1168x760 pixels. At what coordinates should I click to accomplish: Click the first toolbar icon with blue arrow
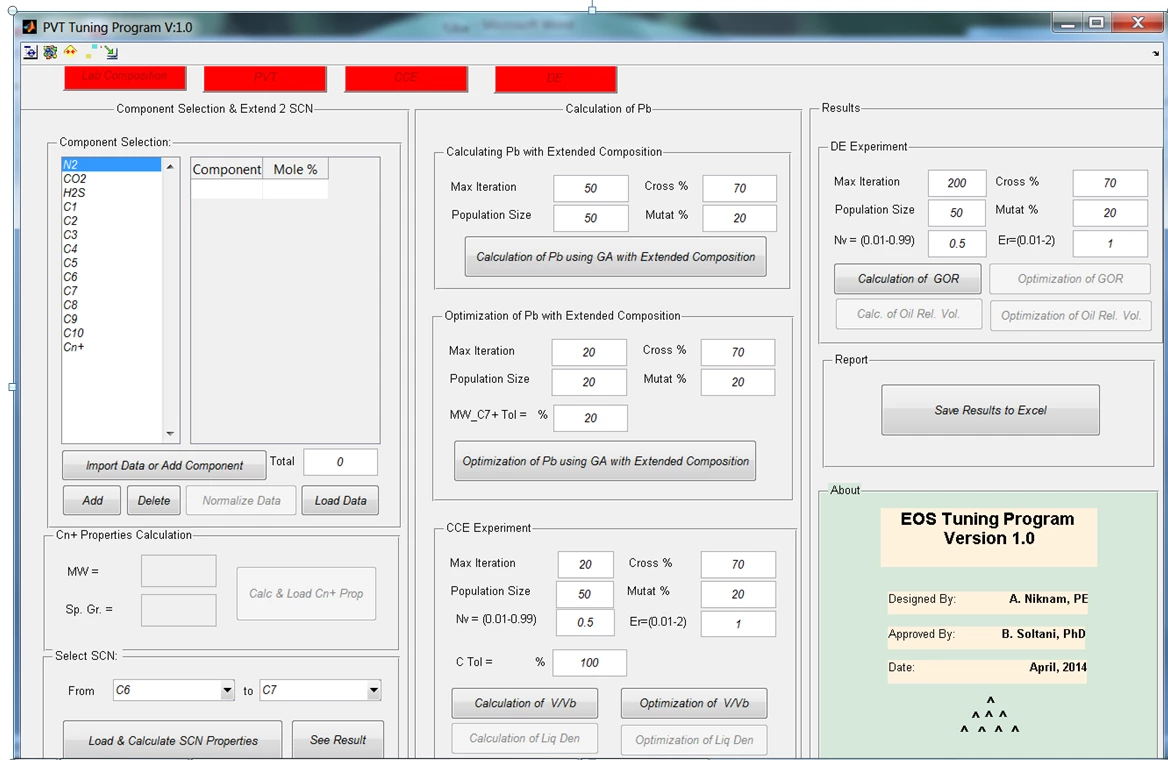pos(30,52)
